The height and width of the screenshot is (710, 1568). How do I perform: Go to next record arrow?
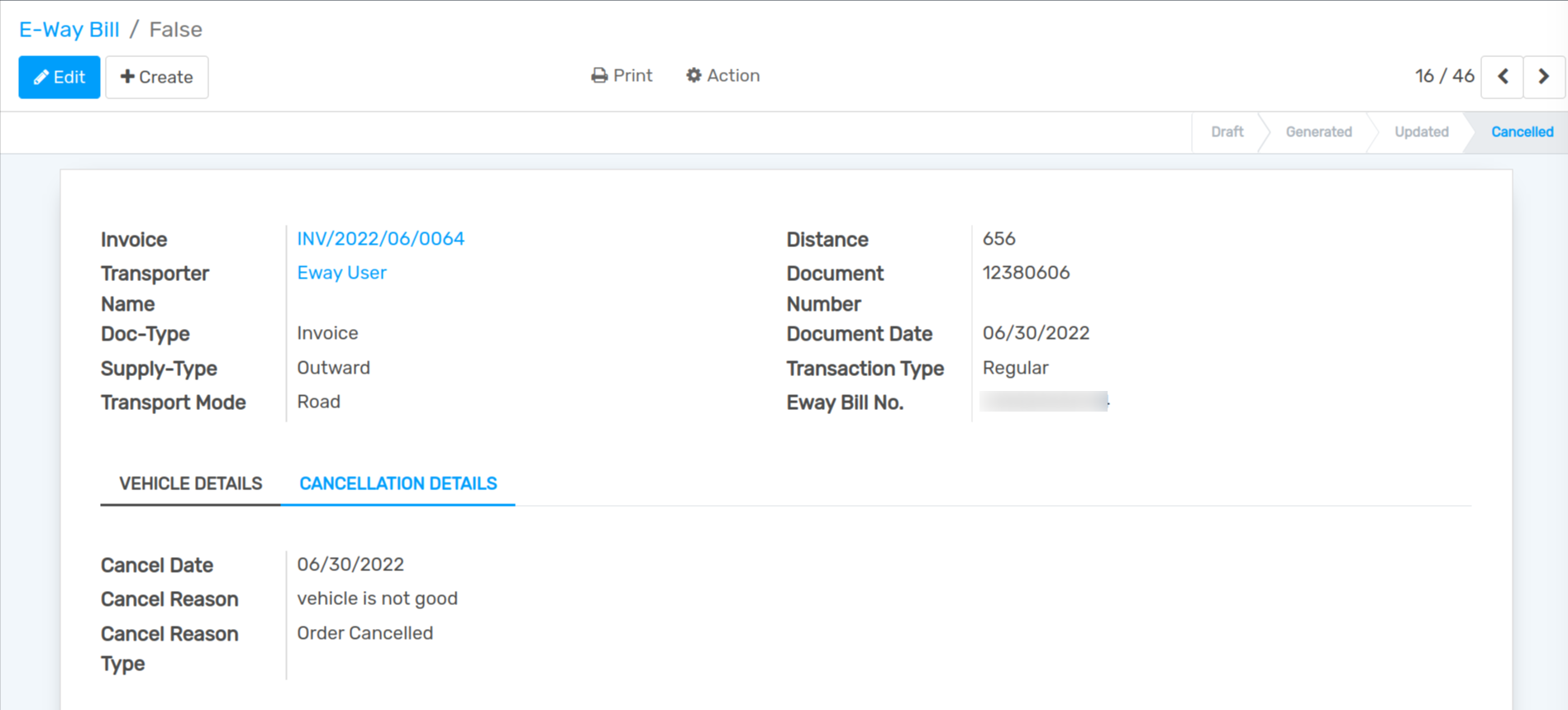[x=1542, y=77]
